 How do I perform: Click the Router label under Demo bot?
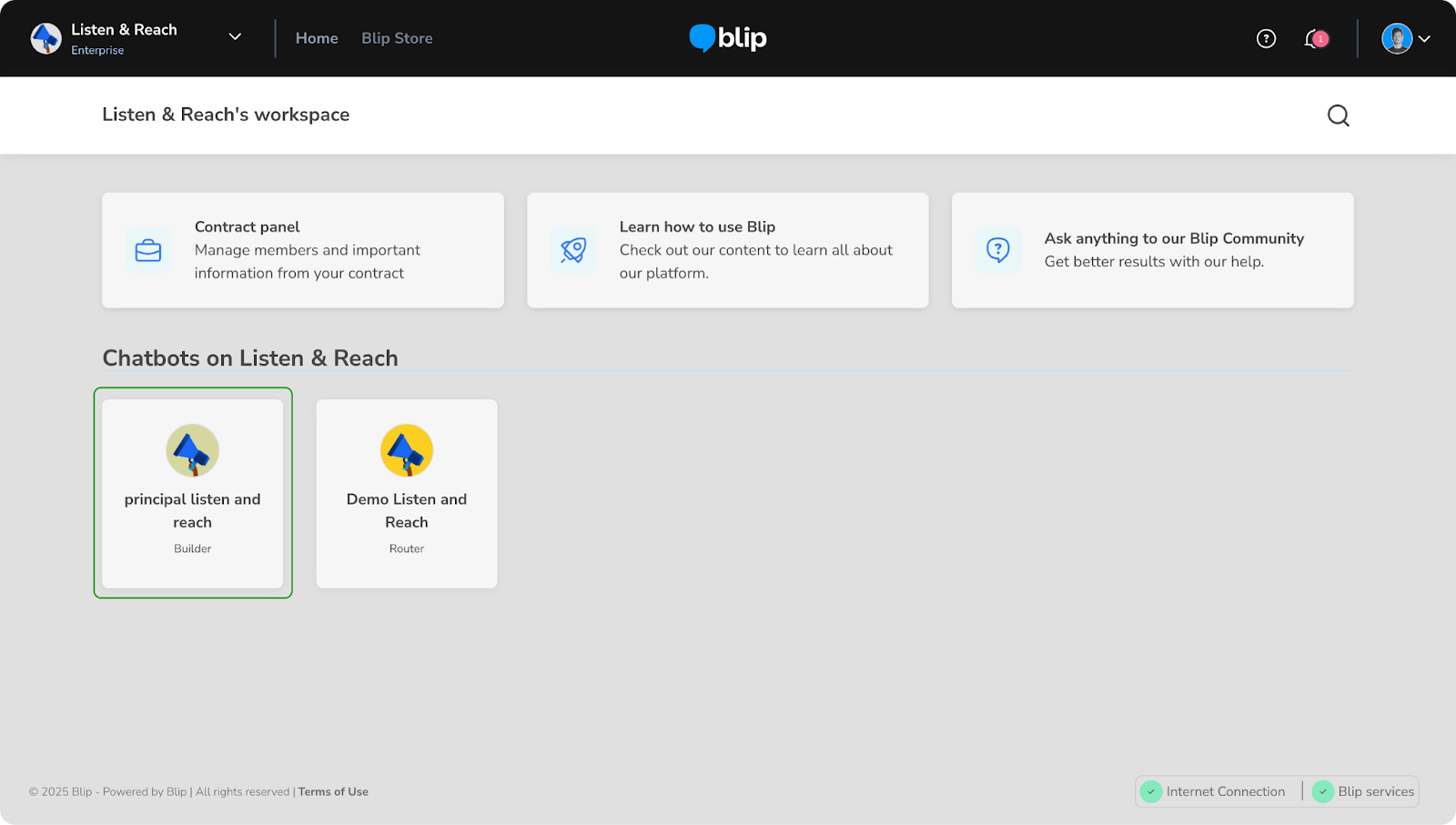(x=407, y=548)
